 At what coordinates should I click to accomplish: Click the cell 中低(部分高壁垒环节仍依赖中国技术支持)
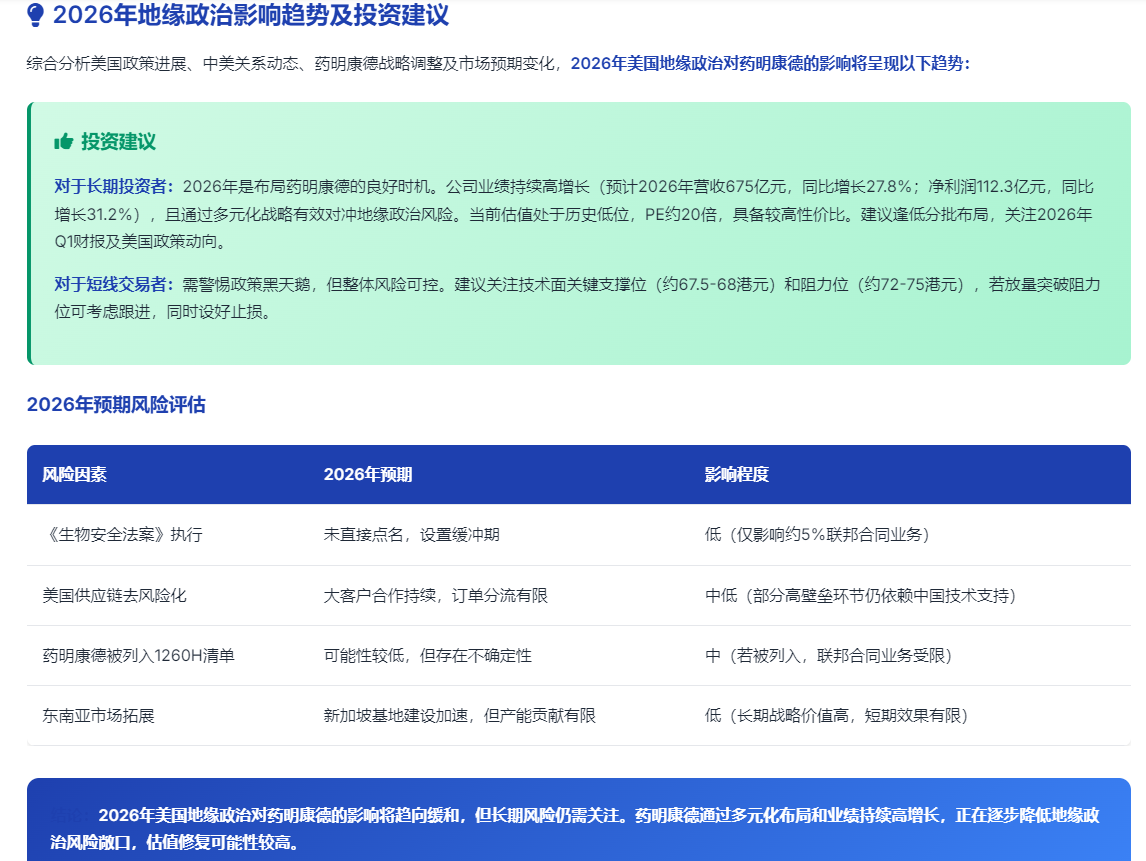tap(860, 596)
